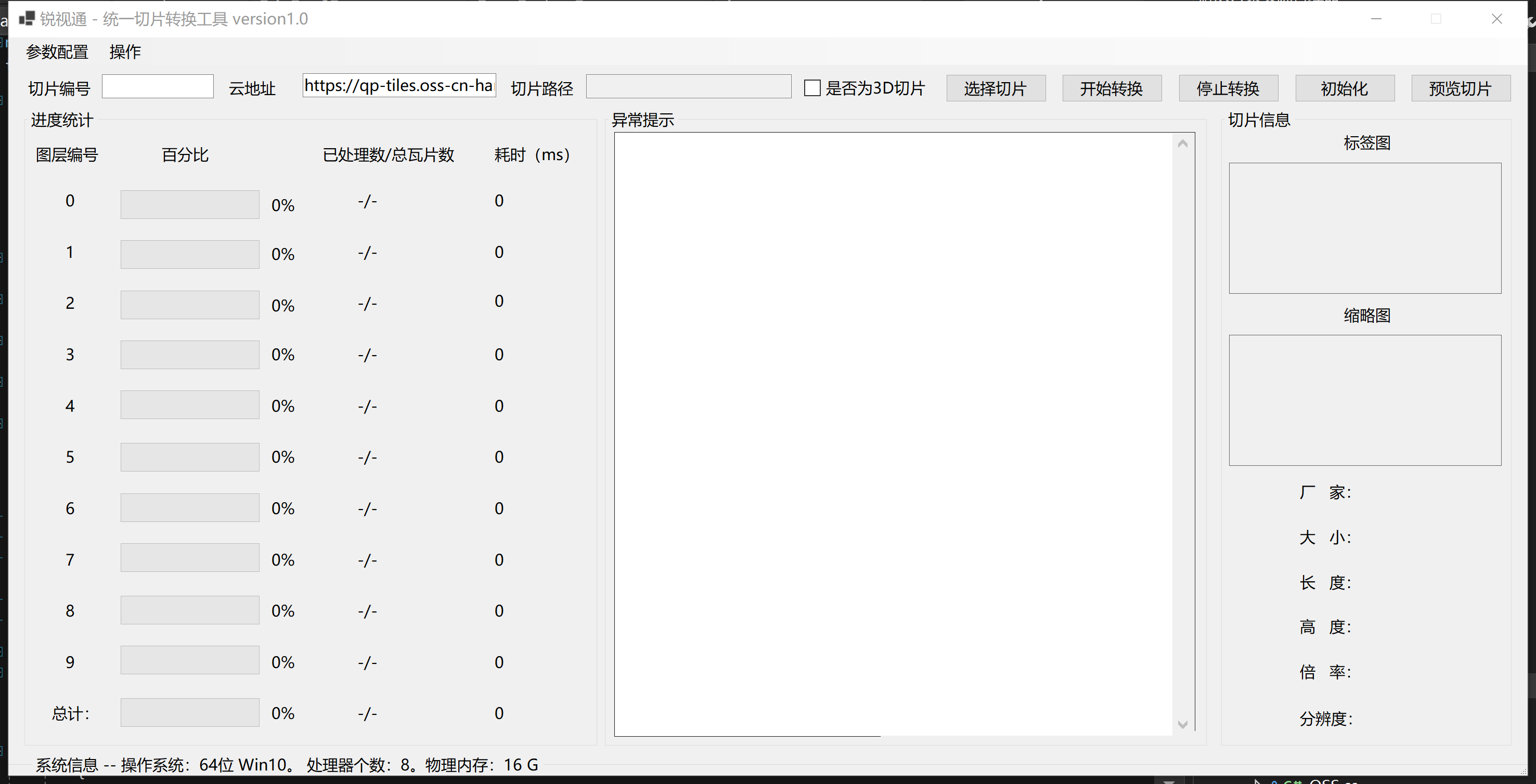Screen dimensions: 1536x784
Task: Click the 厂 家 label
Action: click(x=1325, y=492)
